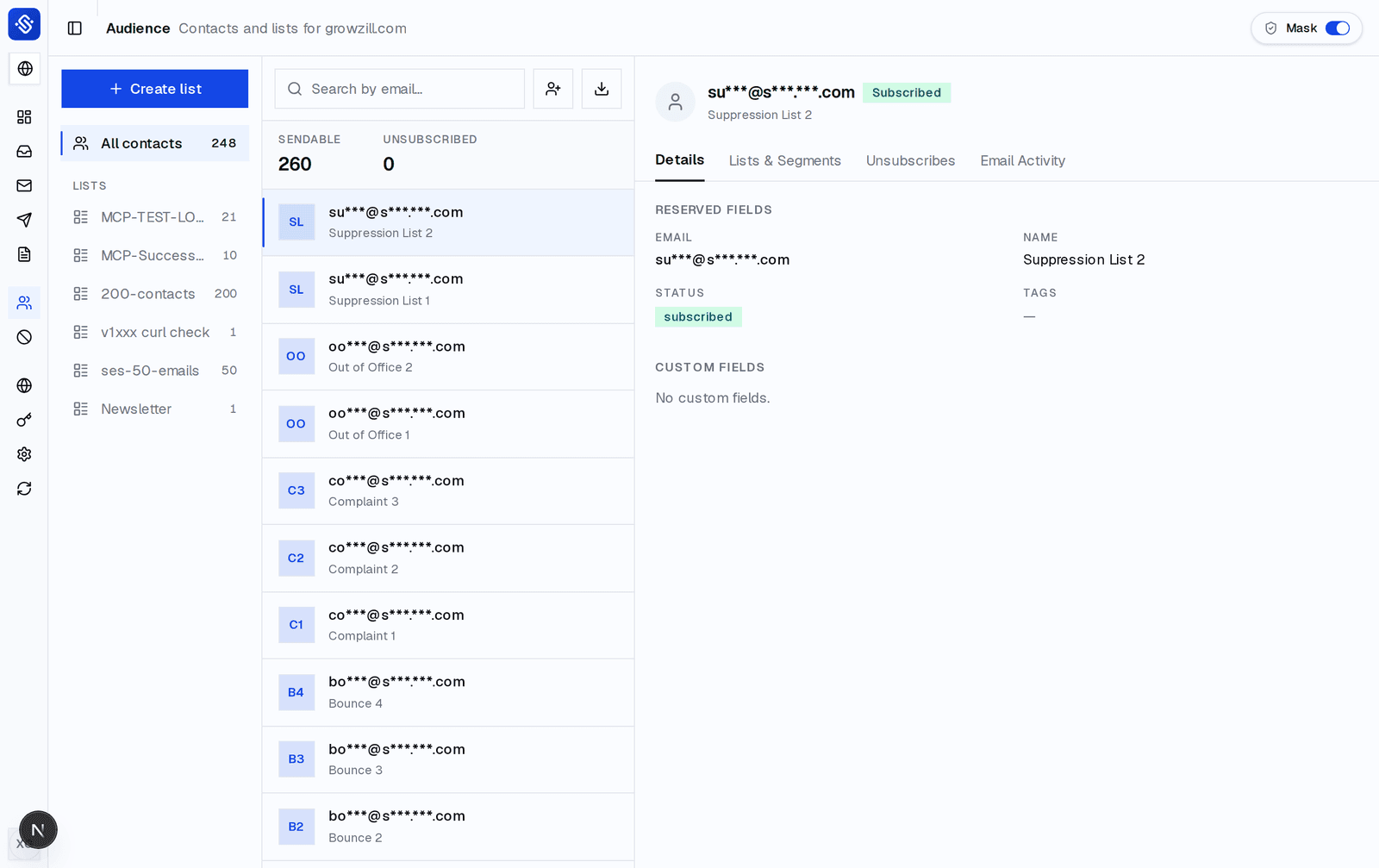Click the app logo icon

click(x=24, y=24)
